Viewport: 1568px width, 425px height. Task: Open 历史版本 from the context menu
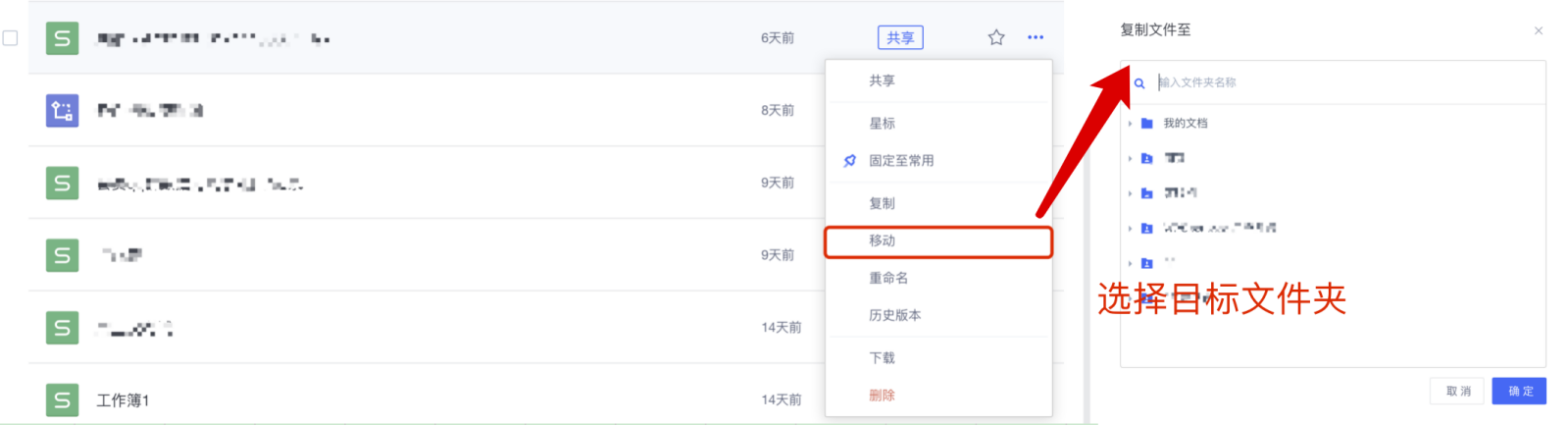click(x=894, y=315)
